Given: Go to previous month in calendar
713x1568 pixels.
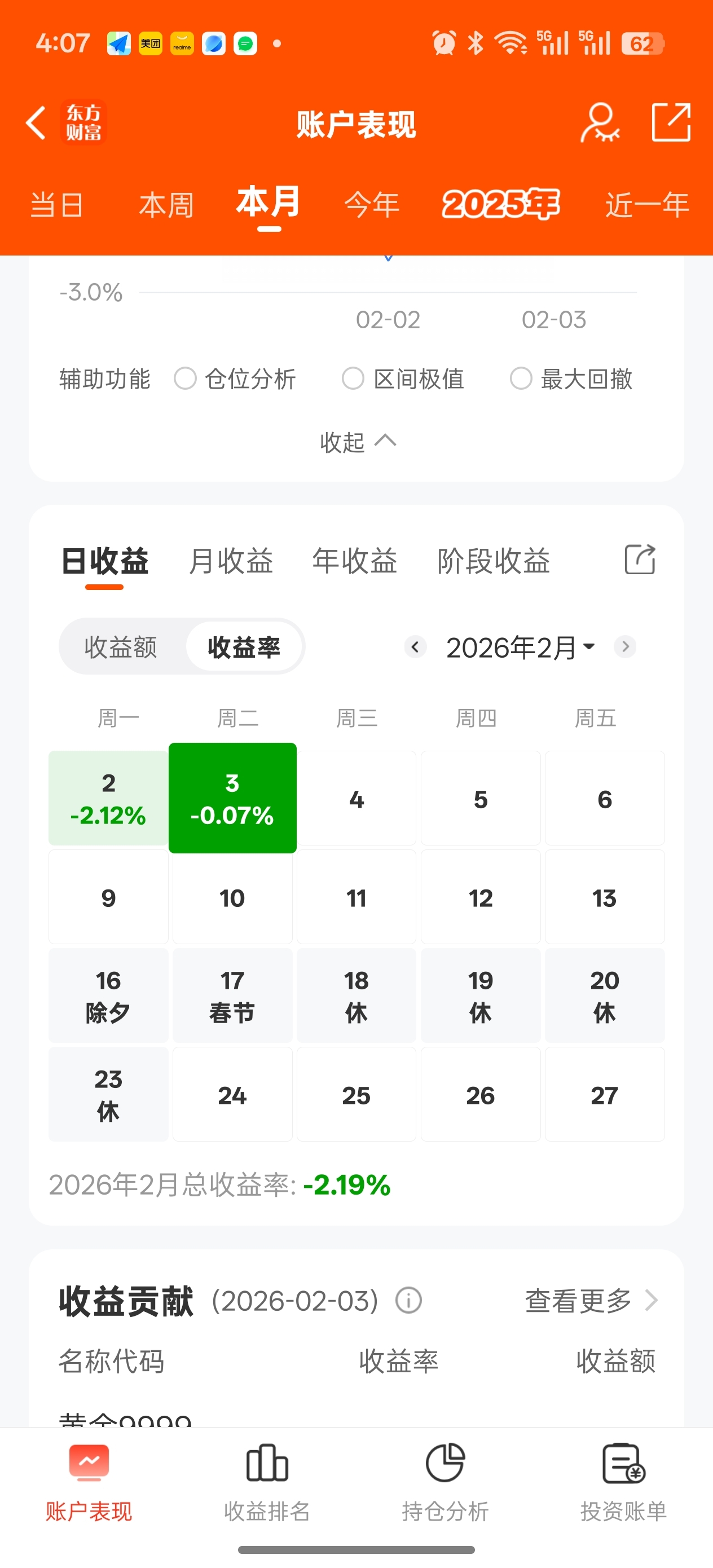Looking at the screenshot, I should [x=415, y=646].
